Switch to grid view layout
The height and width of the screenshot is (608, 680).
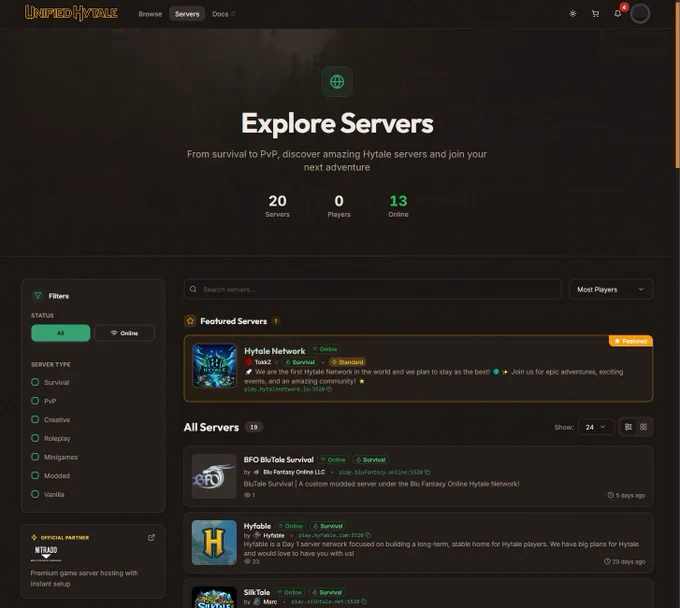(x=644, y=427)
